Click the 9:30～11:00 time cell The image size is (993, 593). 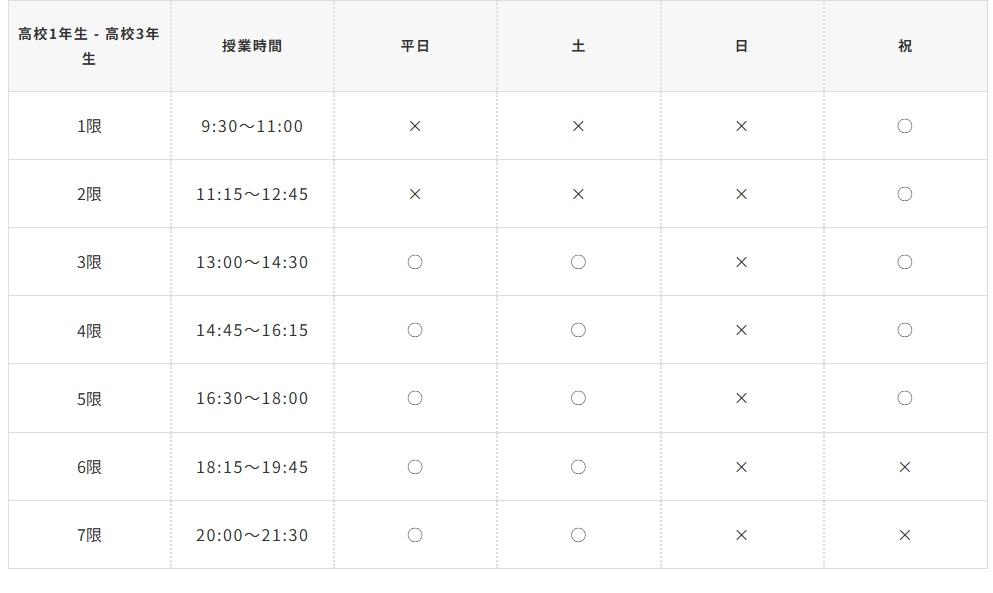tap(252, 126)
